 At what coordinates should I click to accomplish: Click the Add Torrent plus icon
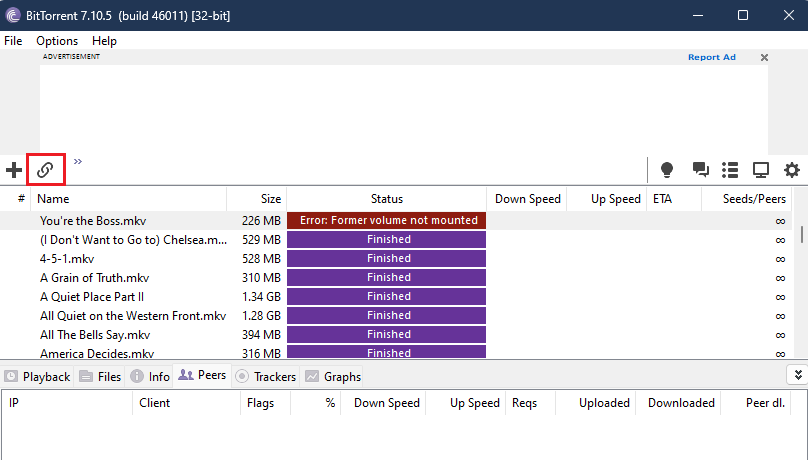pyautogui.click(x=14, y=169)
